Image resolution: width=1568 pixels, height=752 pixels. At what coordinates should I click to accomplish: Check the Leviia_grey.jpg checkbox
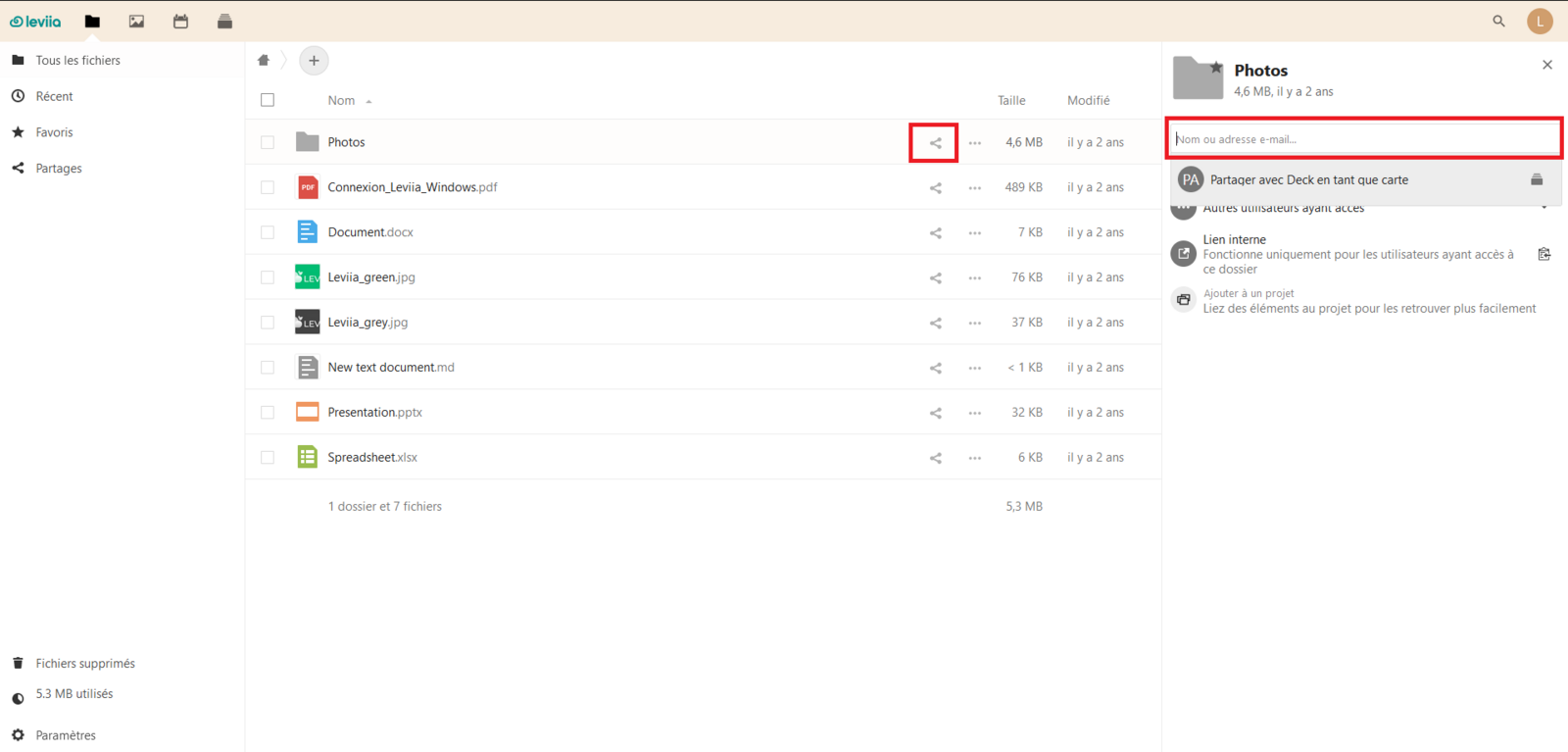click(268, 323)
